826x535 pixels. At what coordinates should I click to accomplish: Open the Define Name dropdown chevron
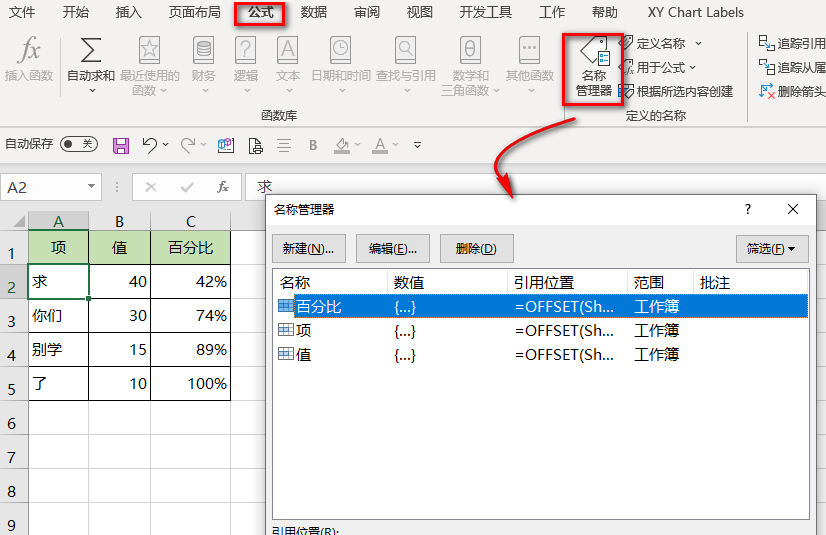tap(699, 44)
